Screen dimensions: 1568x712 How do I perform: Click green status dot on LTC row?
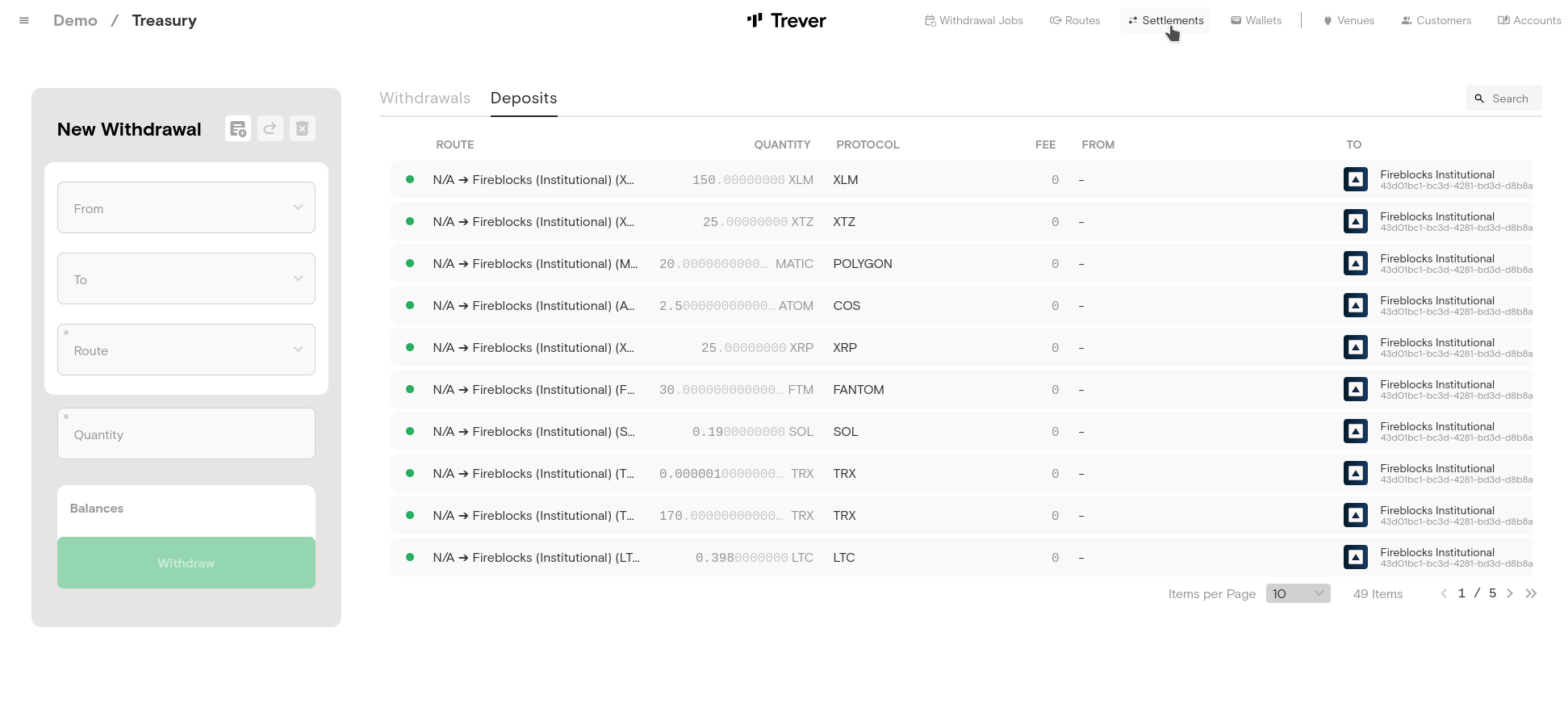coord(410,557)
